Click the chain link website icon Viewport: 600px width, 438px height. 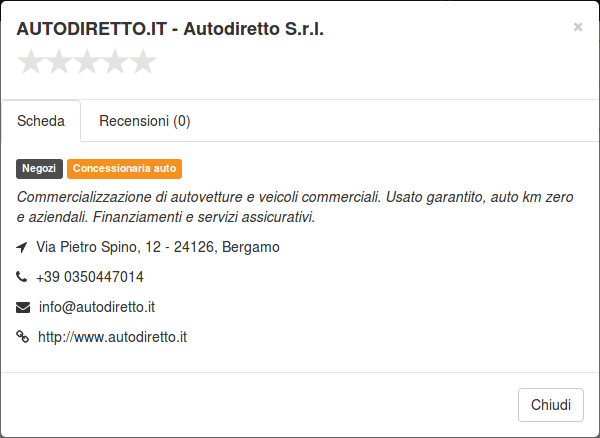pos(23,337)
